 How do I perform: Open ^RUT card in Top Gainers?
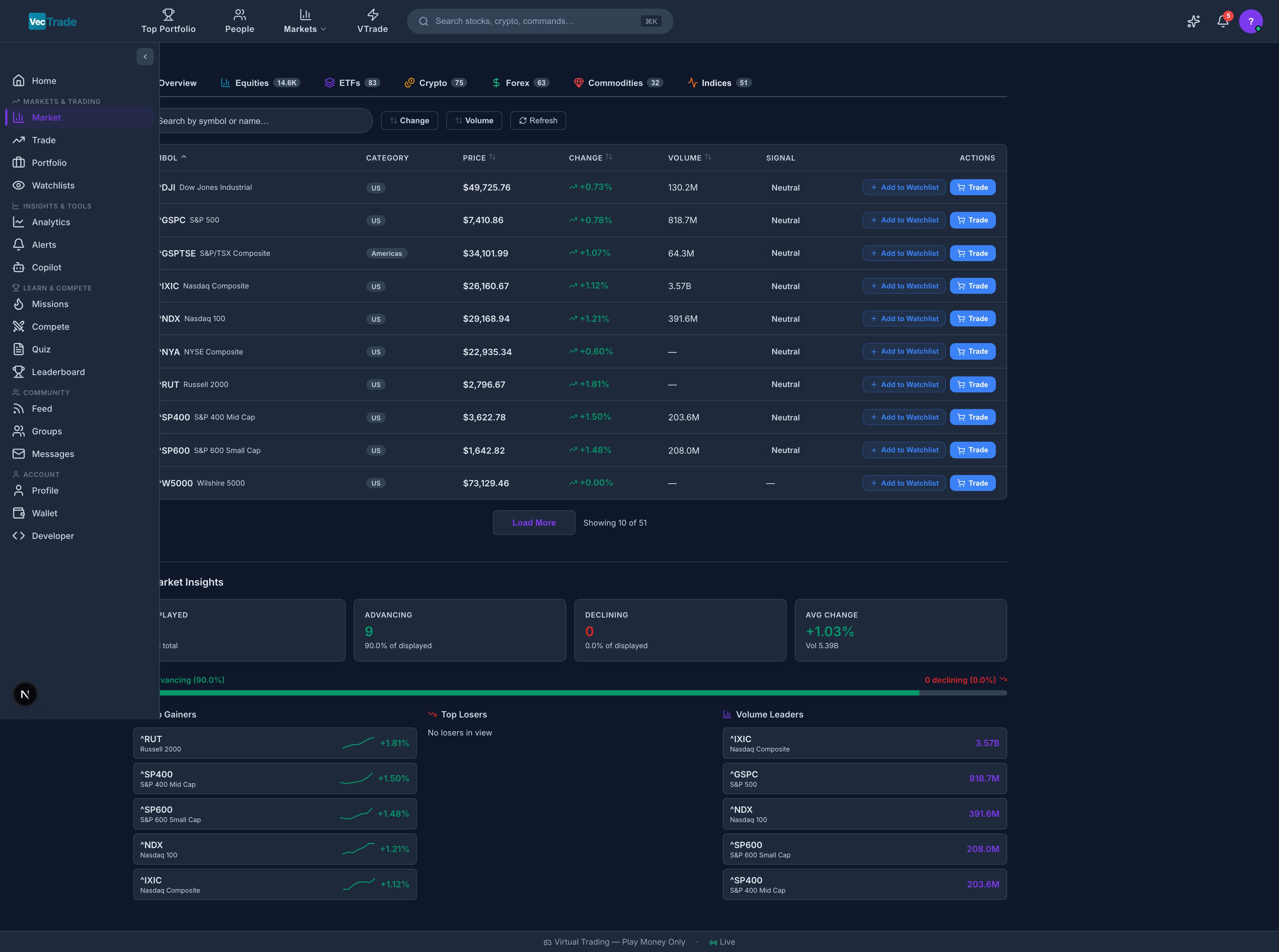[275, 743]
